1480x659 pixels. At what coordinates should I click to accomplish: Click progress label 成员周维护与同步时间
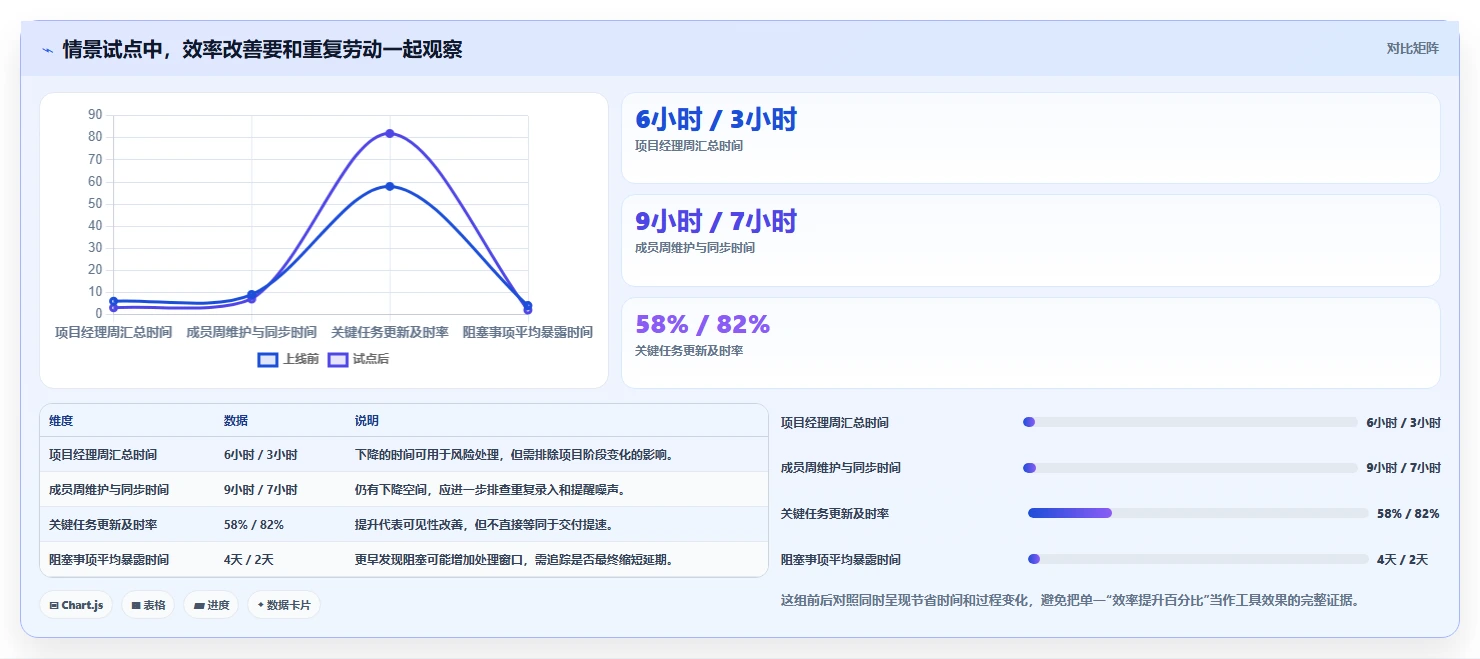(x=841, y=468)
